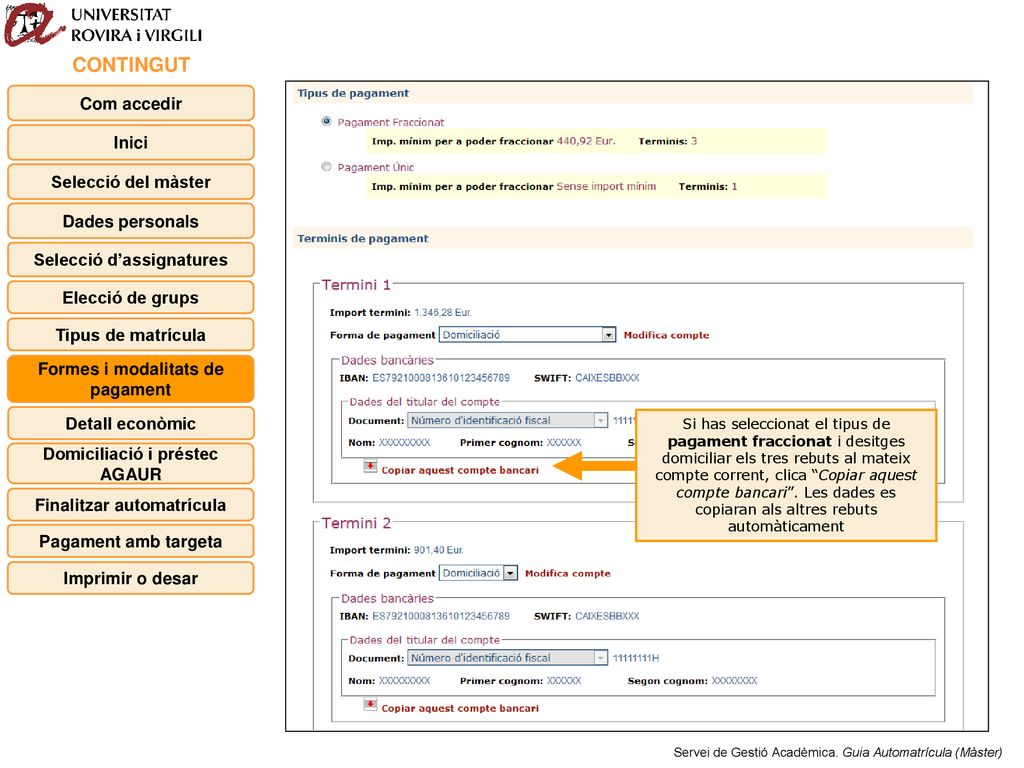Go to Selecció d'assignatures

131,260
